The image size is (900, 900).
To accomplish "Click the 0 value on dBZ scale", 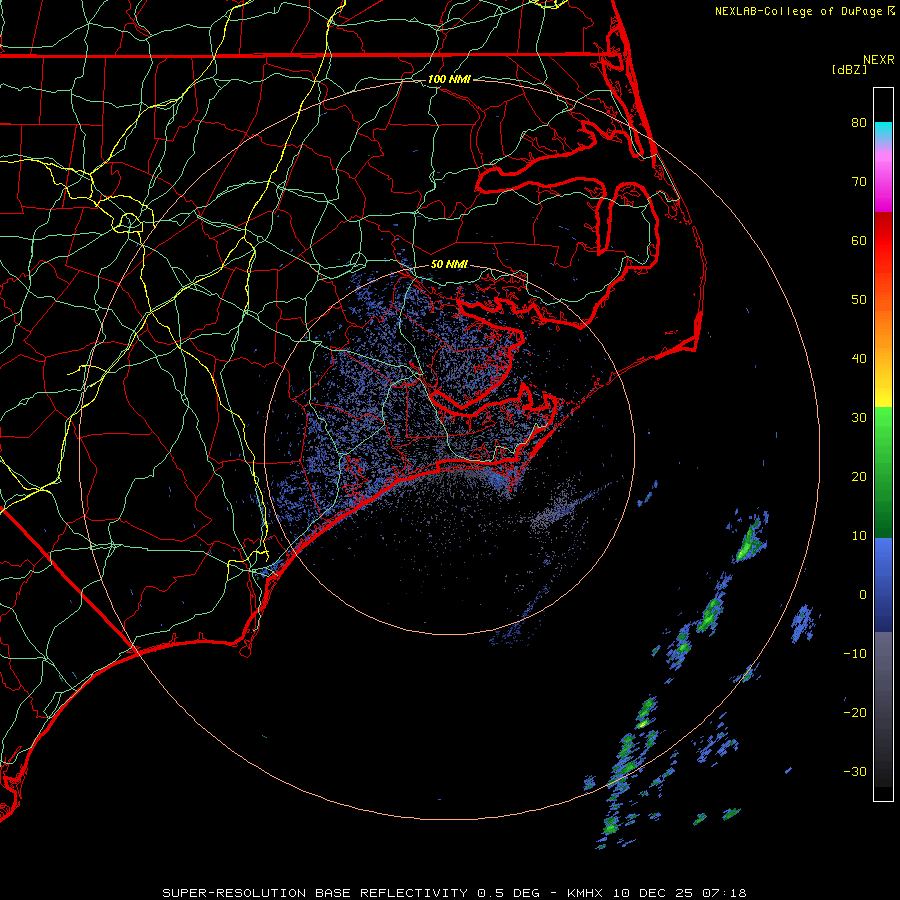I will (x=863, y=595).
